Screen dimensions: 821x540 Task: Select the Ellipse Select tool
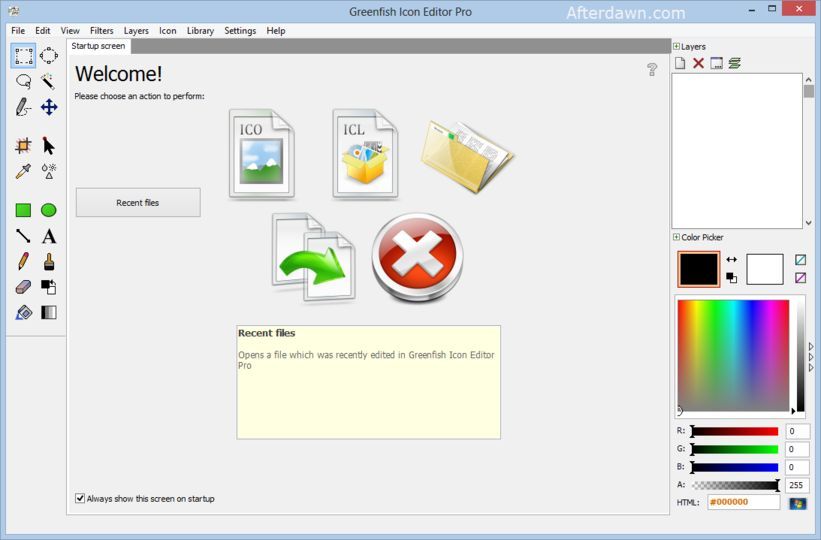coord(49,55)
